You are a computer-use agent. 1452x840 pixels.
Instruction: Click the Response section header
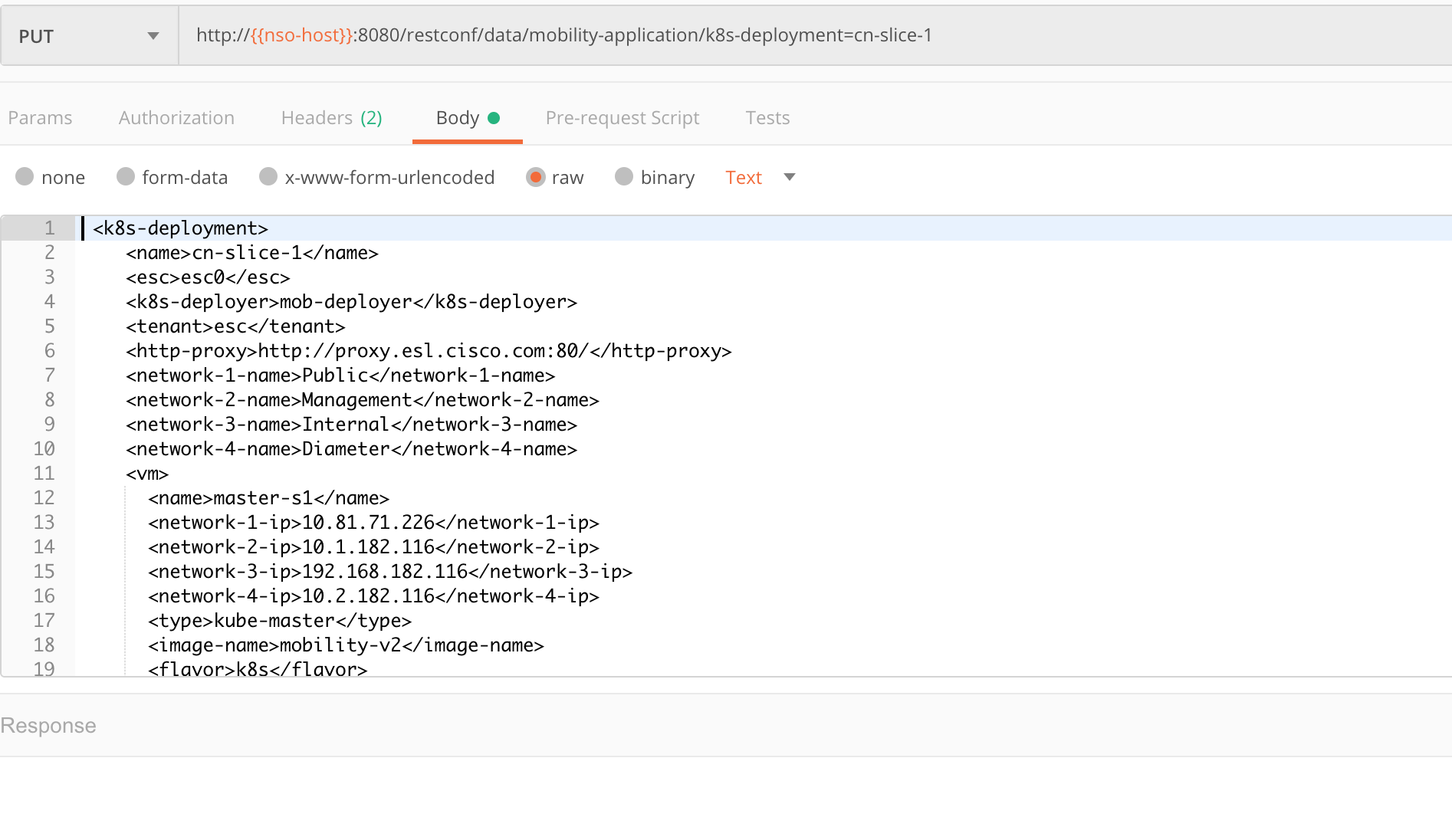click(48, 725)
